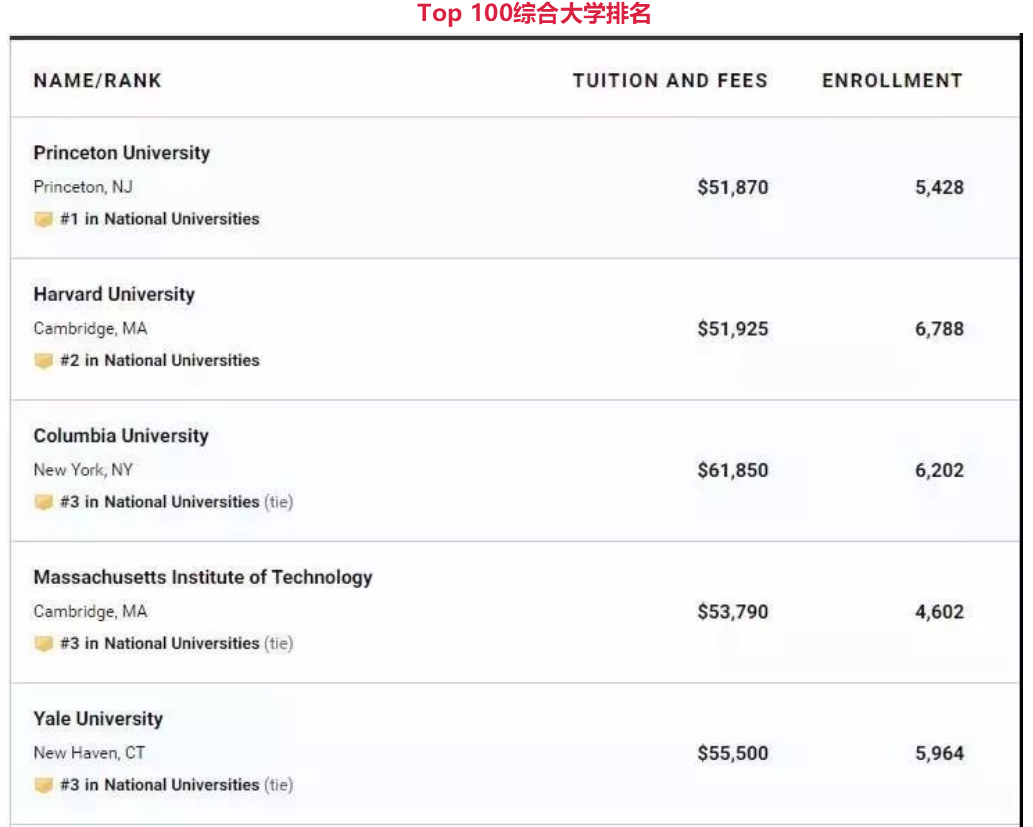Image resolution: width=1033 pixels, height=827 pixels.
Task: Click the badge icon beside Princeton's #1 rank
Action: coord(43,219)
